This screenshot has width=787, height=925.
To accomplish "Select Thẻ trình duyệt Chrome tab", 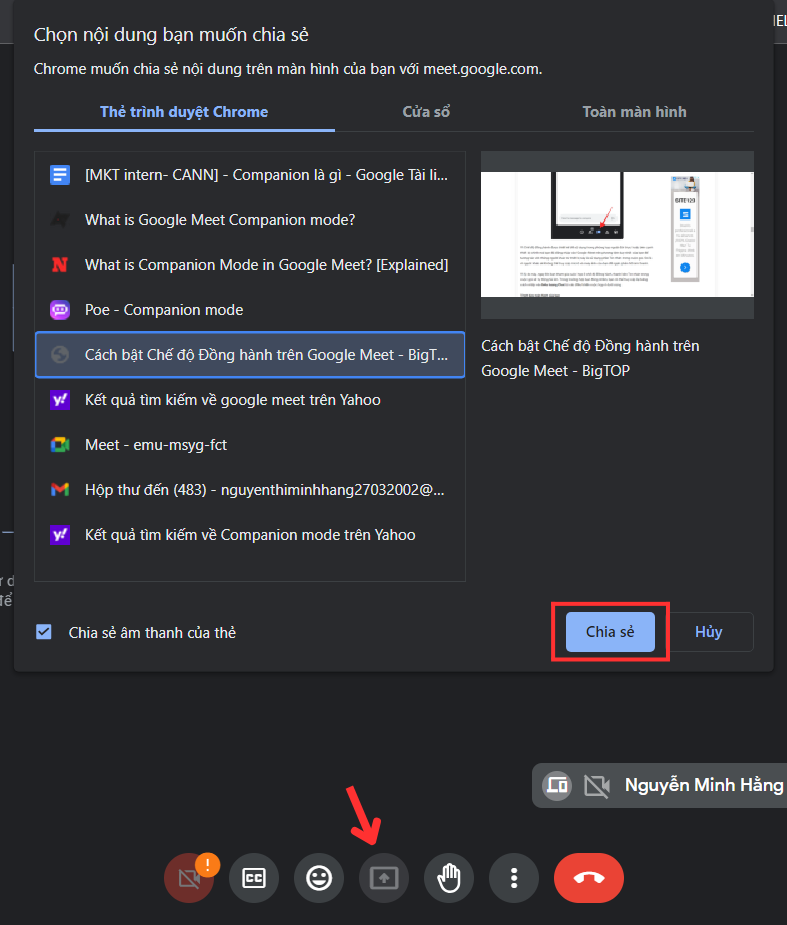I will [184, 112].
